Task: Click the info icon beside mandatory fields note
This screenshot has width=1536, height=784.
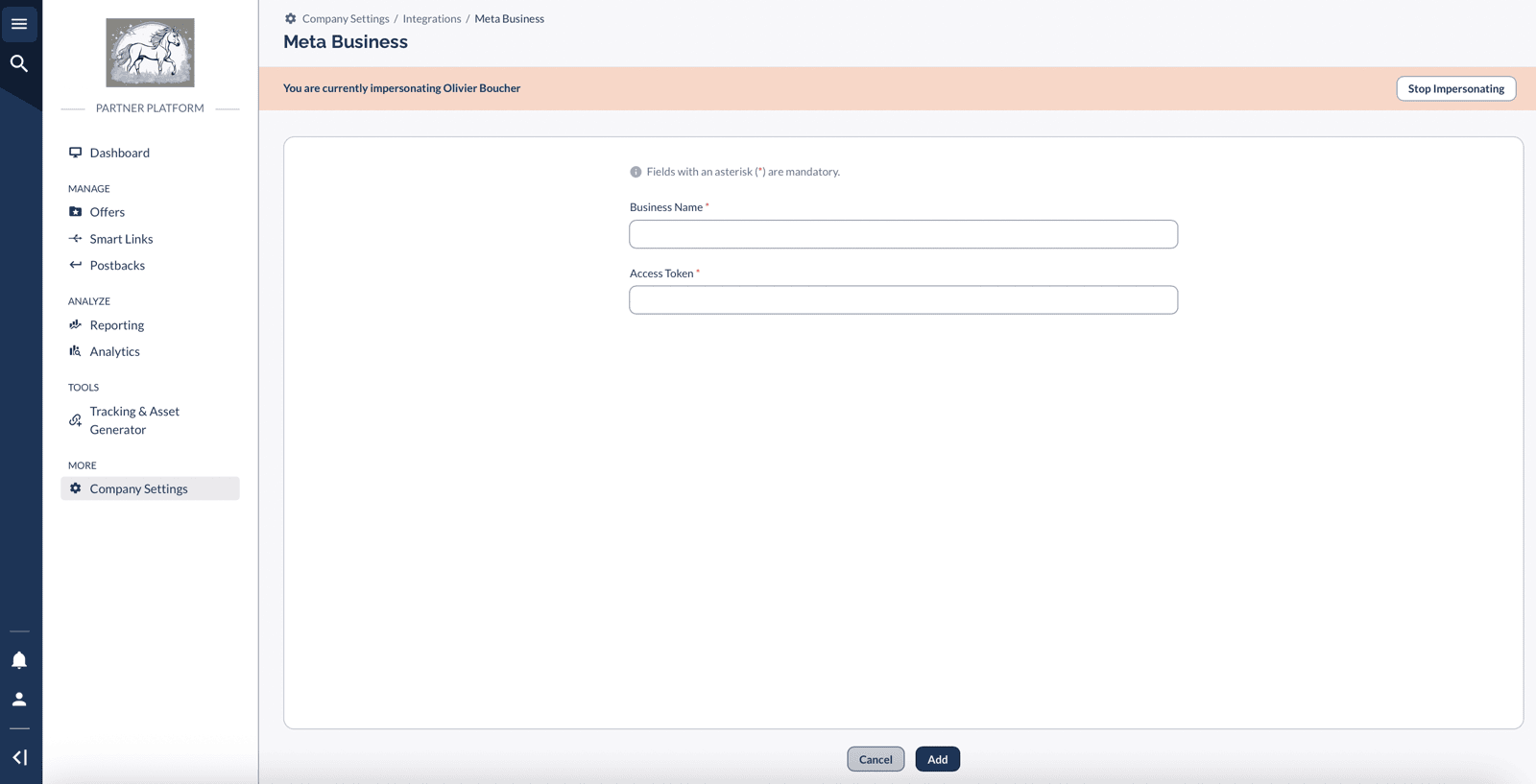Action: click(636, 172)
